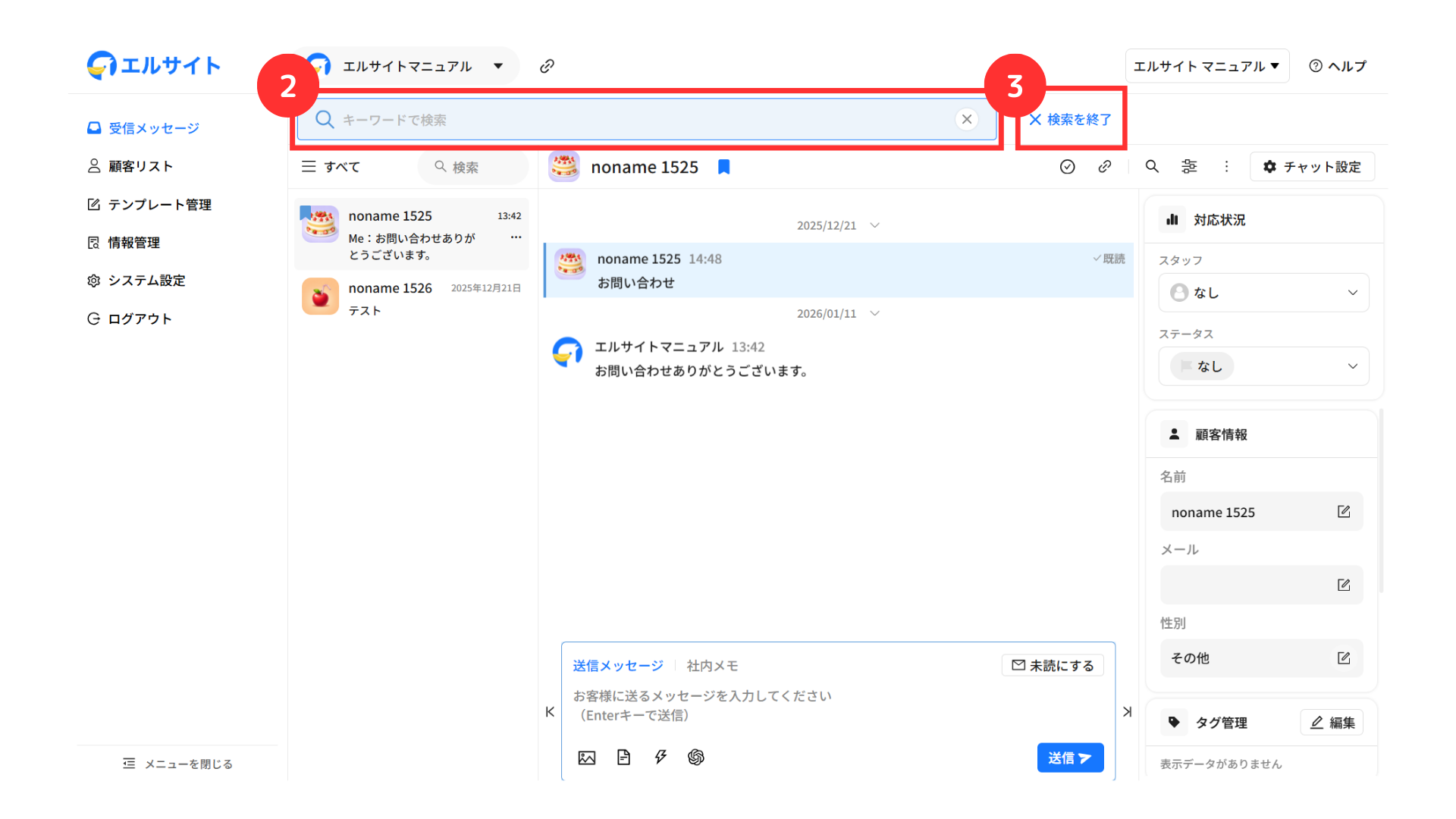The image size is (1456, 819).
Task: Click the checkmark circle icon in chat header
Action: 1067,167
